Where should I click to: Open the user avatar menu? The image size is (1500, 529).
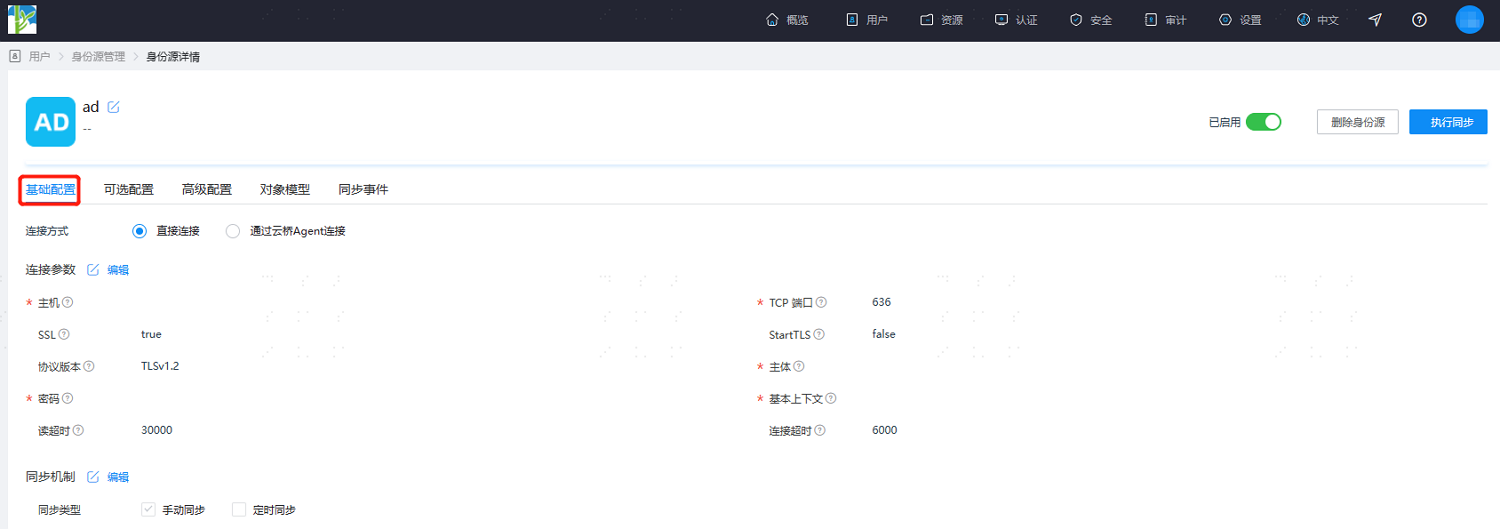coord(1469,20)
